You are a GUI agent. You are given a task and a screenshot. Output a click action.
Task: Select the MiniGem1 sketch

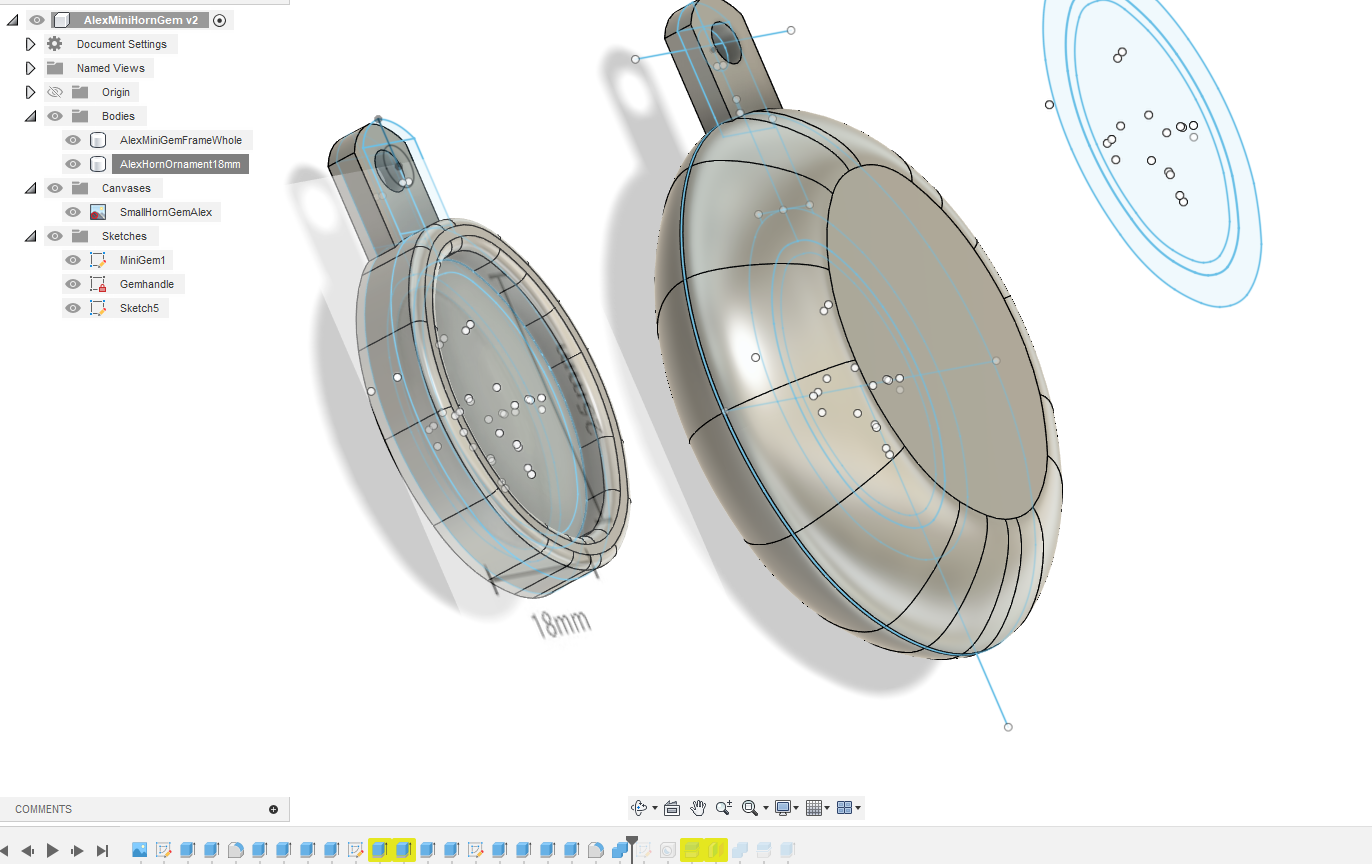(x=144, y=260)
